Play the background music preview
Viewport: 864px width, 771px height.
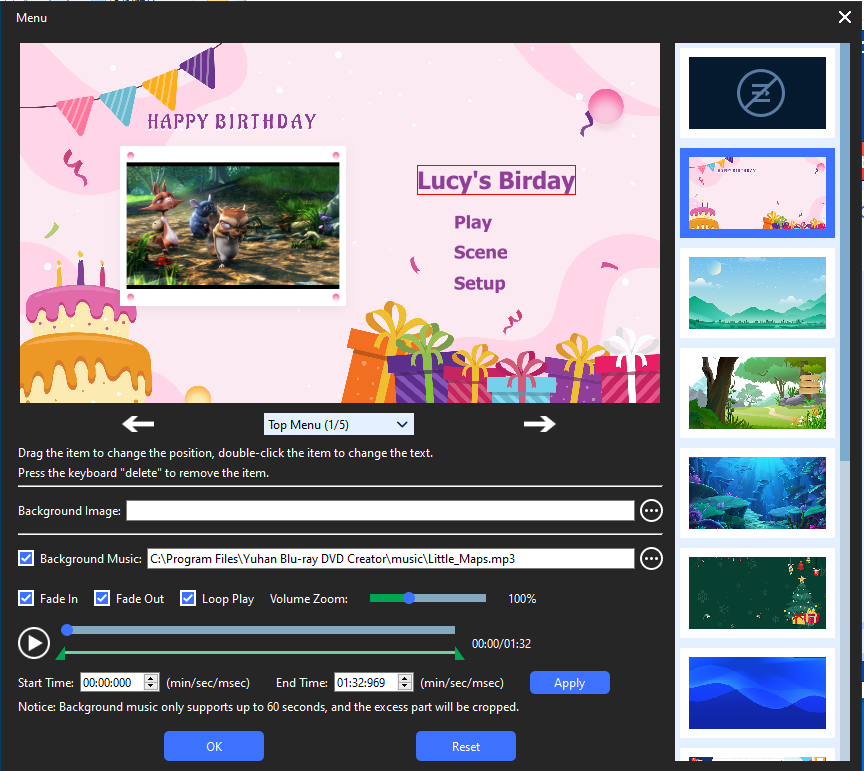pyautogui.click(x=34, y=642)
